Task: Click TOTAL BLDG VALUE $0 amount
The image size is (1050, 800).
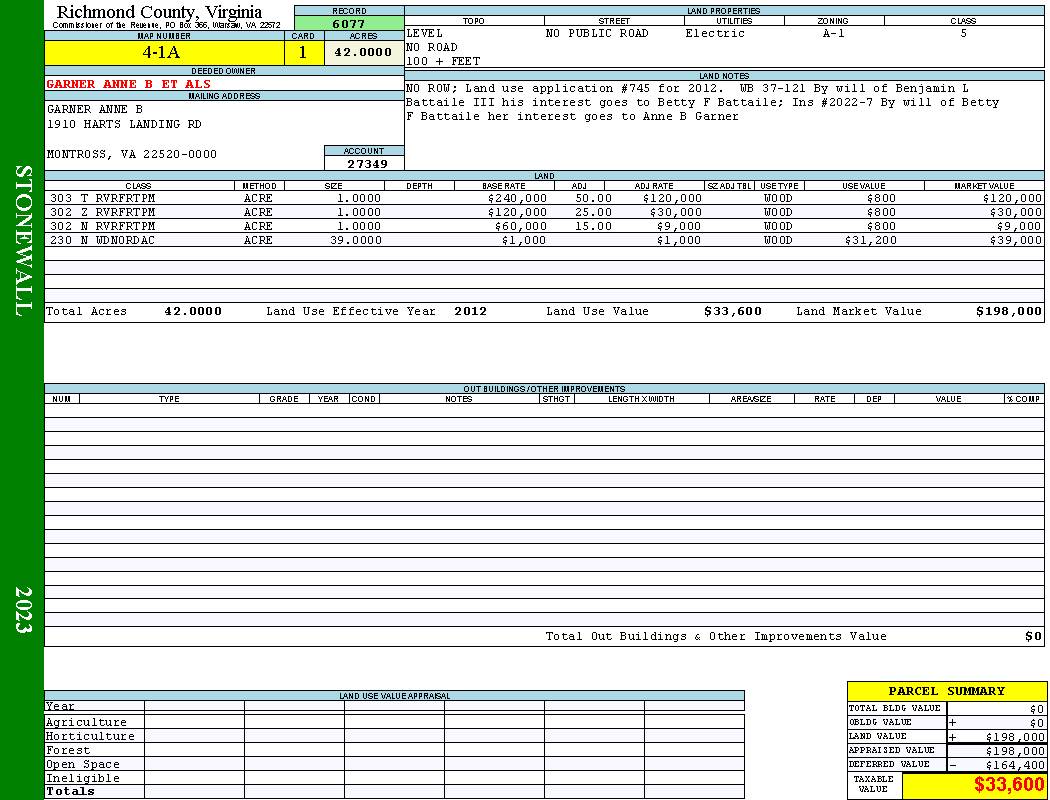Action: [1037, 709]
